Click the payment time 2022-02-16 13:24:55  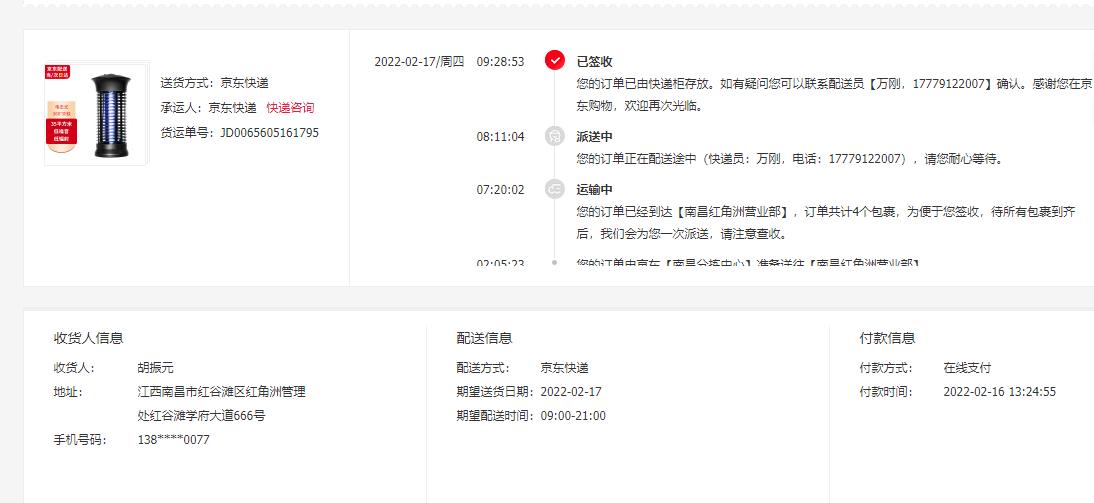[x=999, y=392]
